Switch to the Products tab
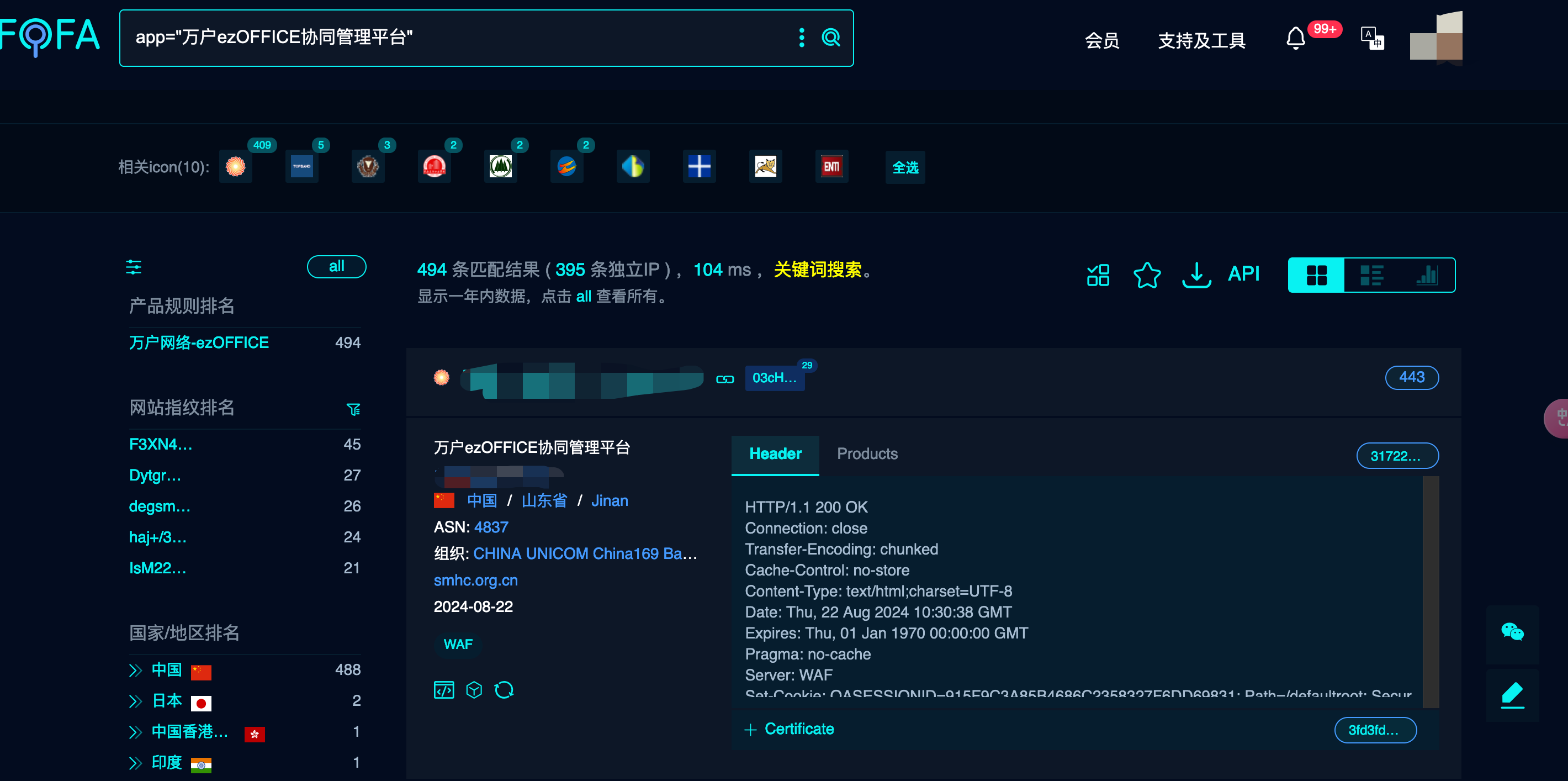 click(867, 454)
